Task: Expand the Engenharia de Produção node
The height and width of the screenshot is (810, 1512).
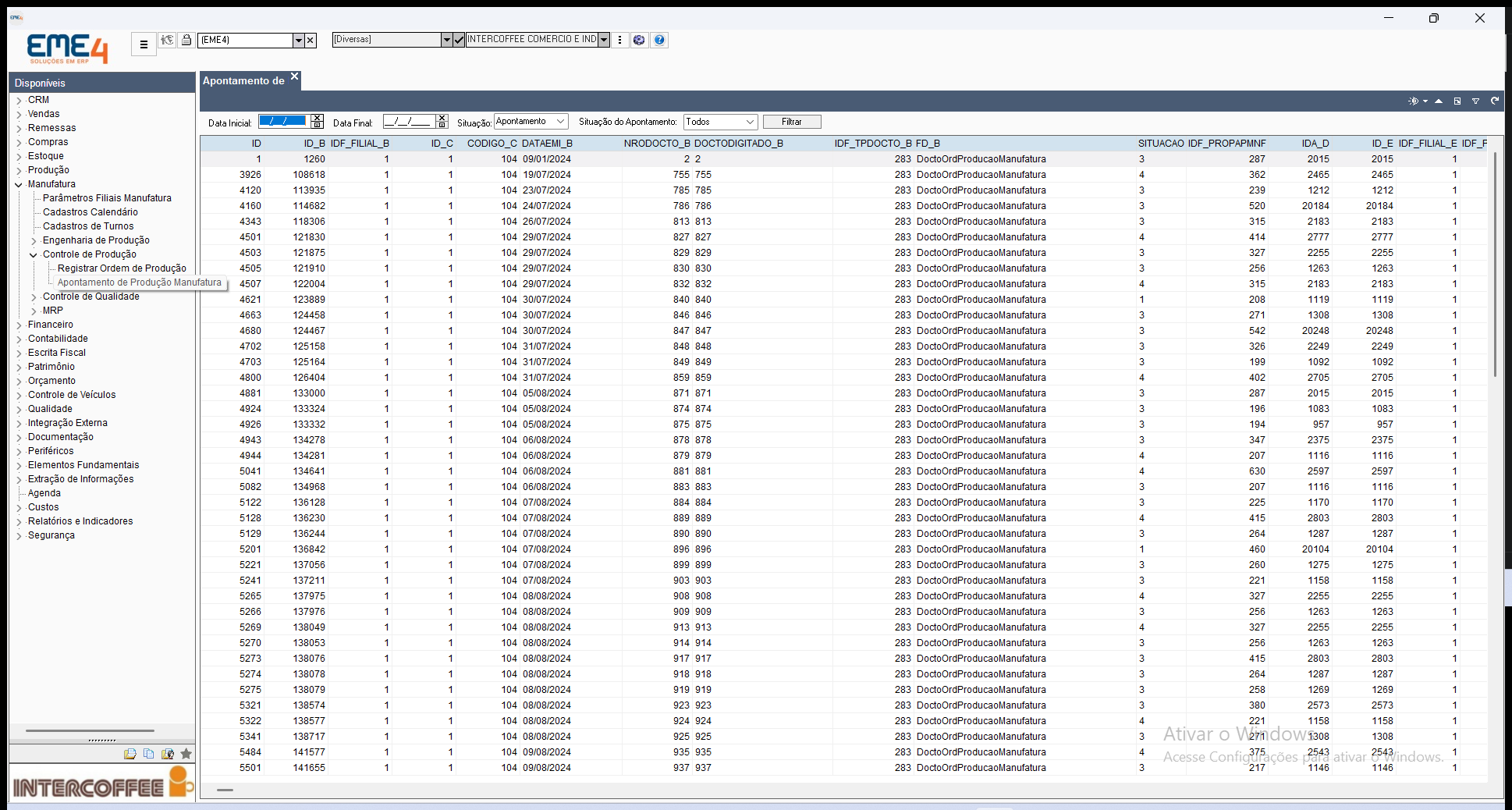Action: click(x=34, y=241)
